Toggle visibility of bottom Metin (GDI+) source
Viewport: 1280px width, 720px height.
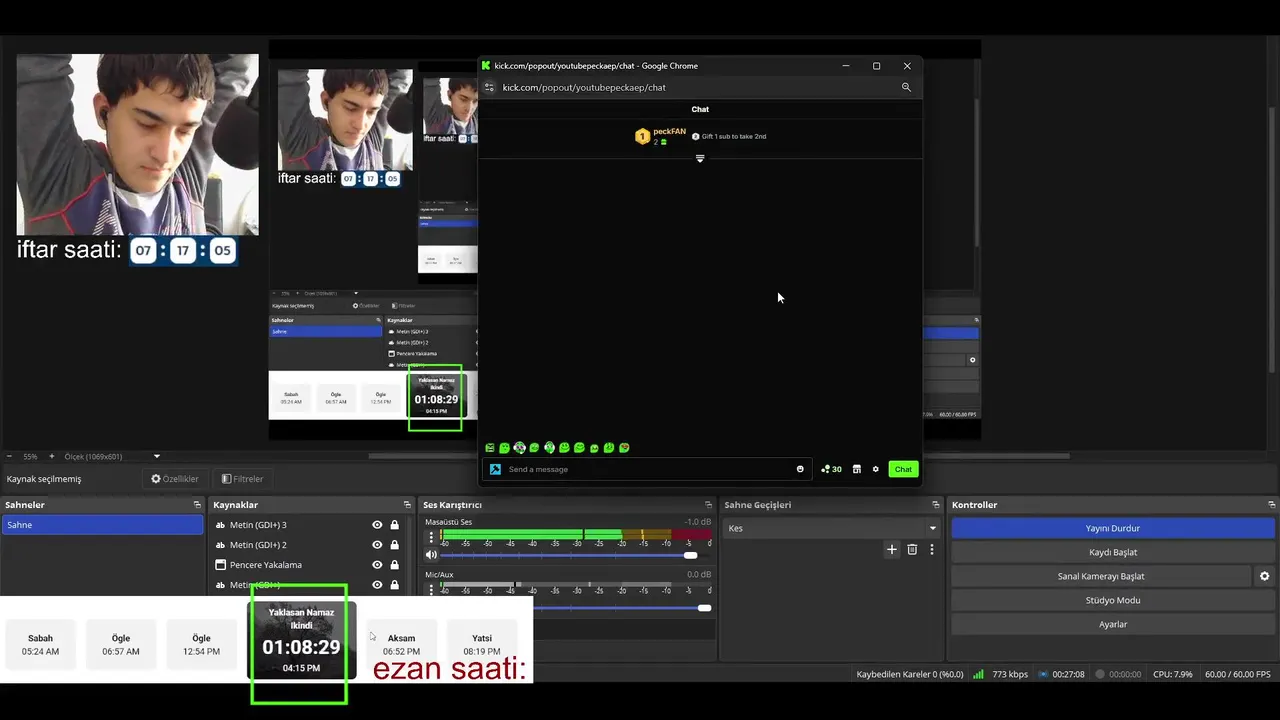click(377, 585)
